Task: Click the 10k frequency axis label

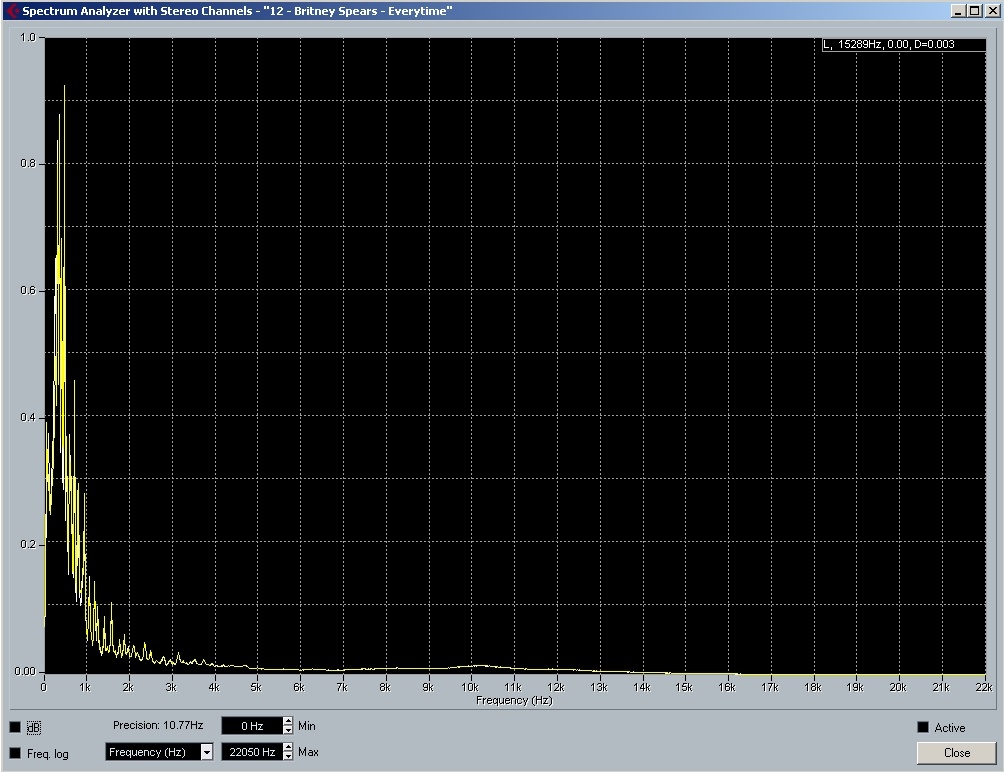Action: [470, 688]
